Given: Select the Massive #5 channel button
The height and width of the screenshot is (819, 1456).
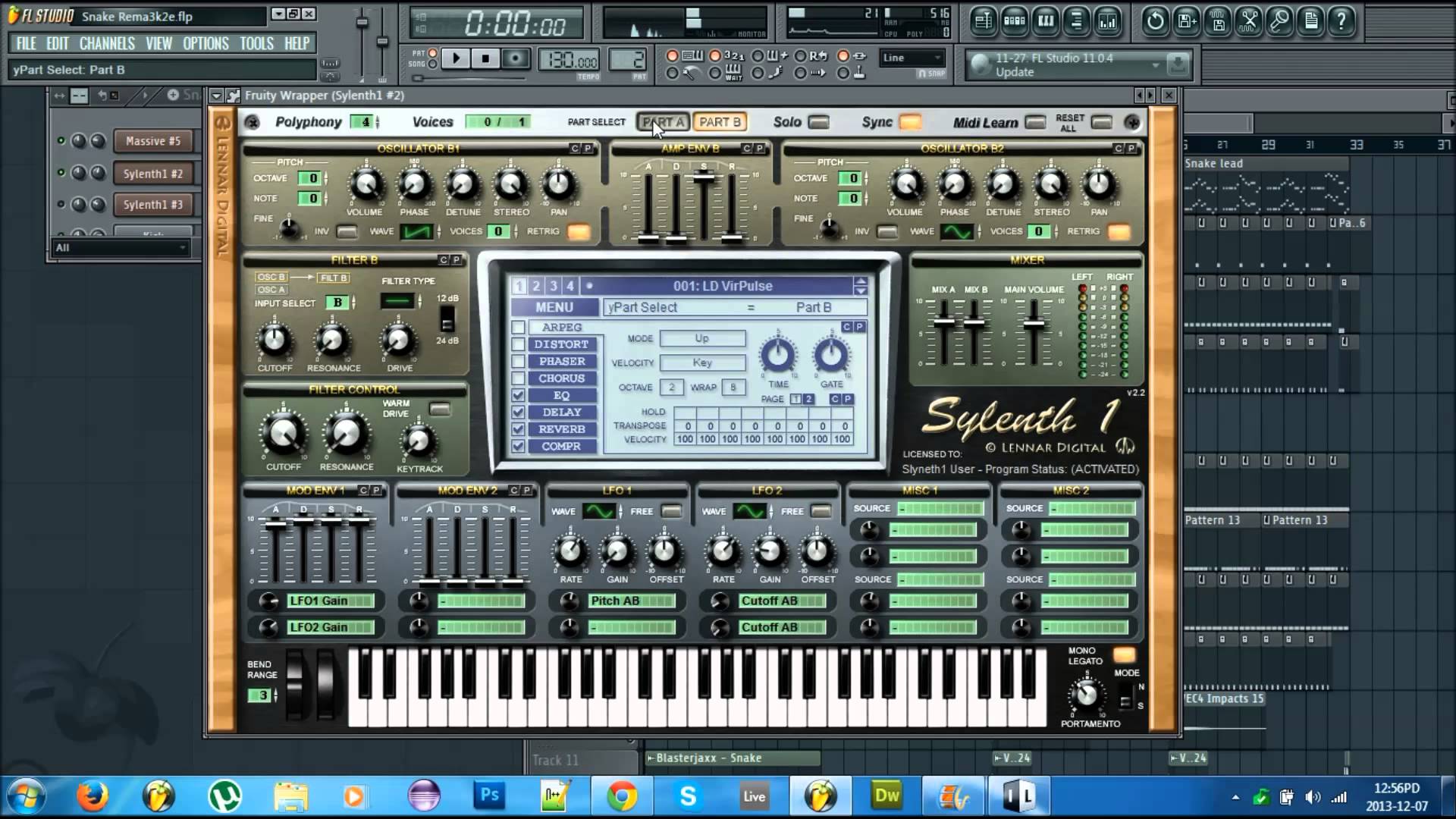Looking at the screenshot, I should click(x=153, y=141).
